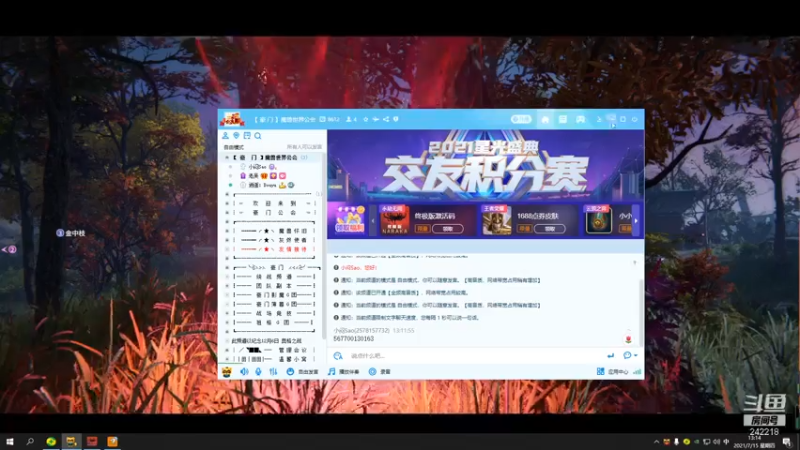Screen dimensions: 800x450
Task: Collapse the 【豪门】魔兽世界公会 root channel
Action: [x=227, y=158]
